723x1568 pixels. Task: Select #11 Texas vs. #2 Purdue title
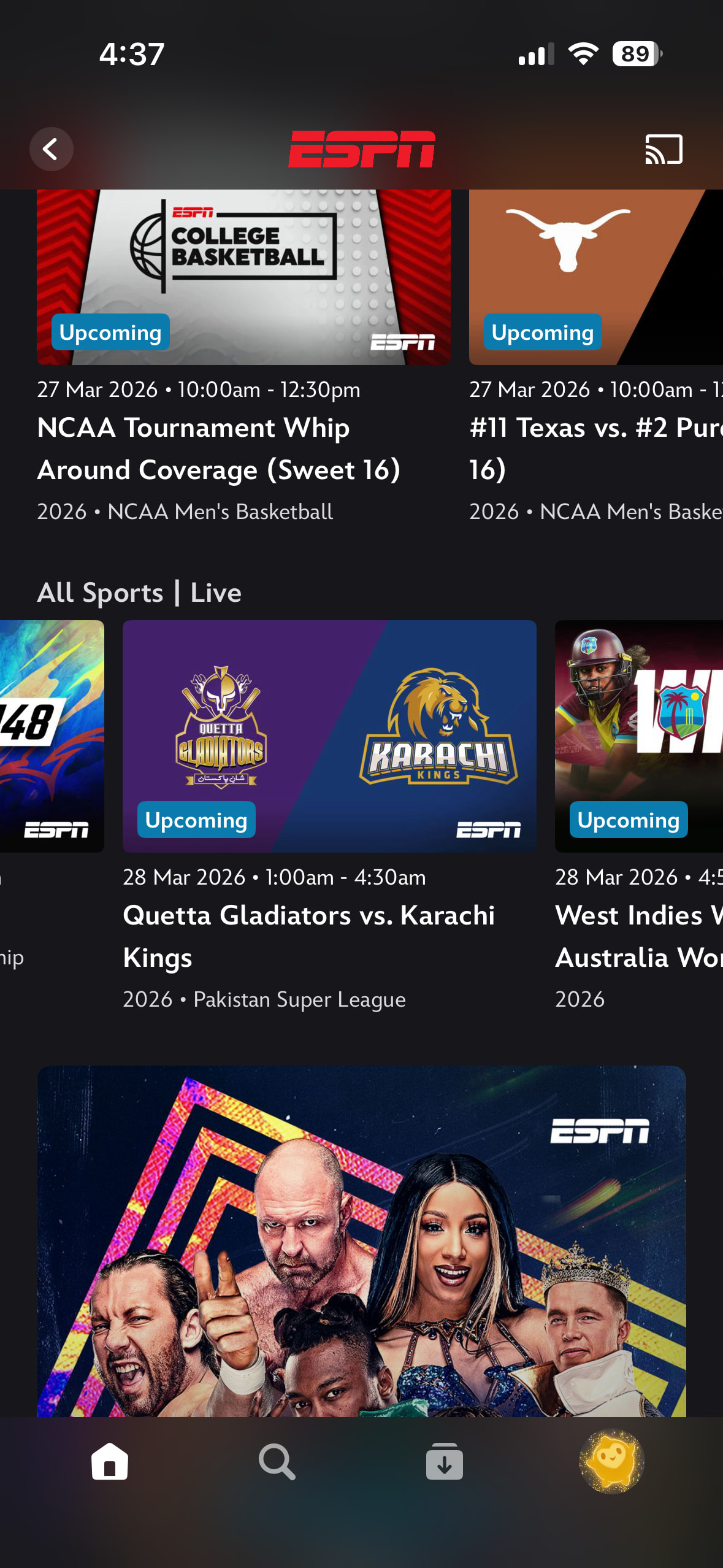coord(596,448)
